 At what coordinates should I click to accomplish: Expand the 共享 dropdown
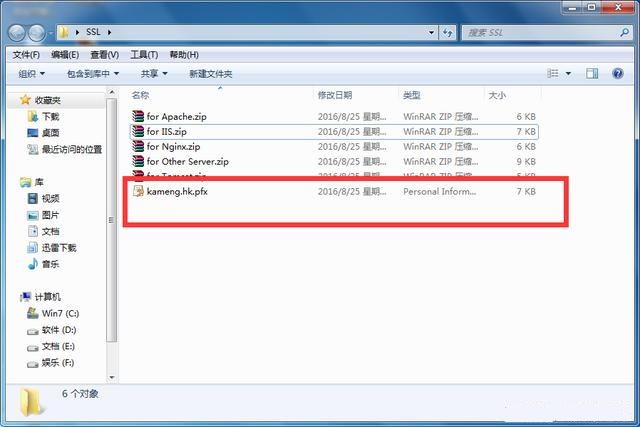(x=153, y=74)
